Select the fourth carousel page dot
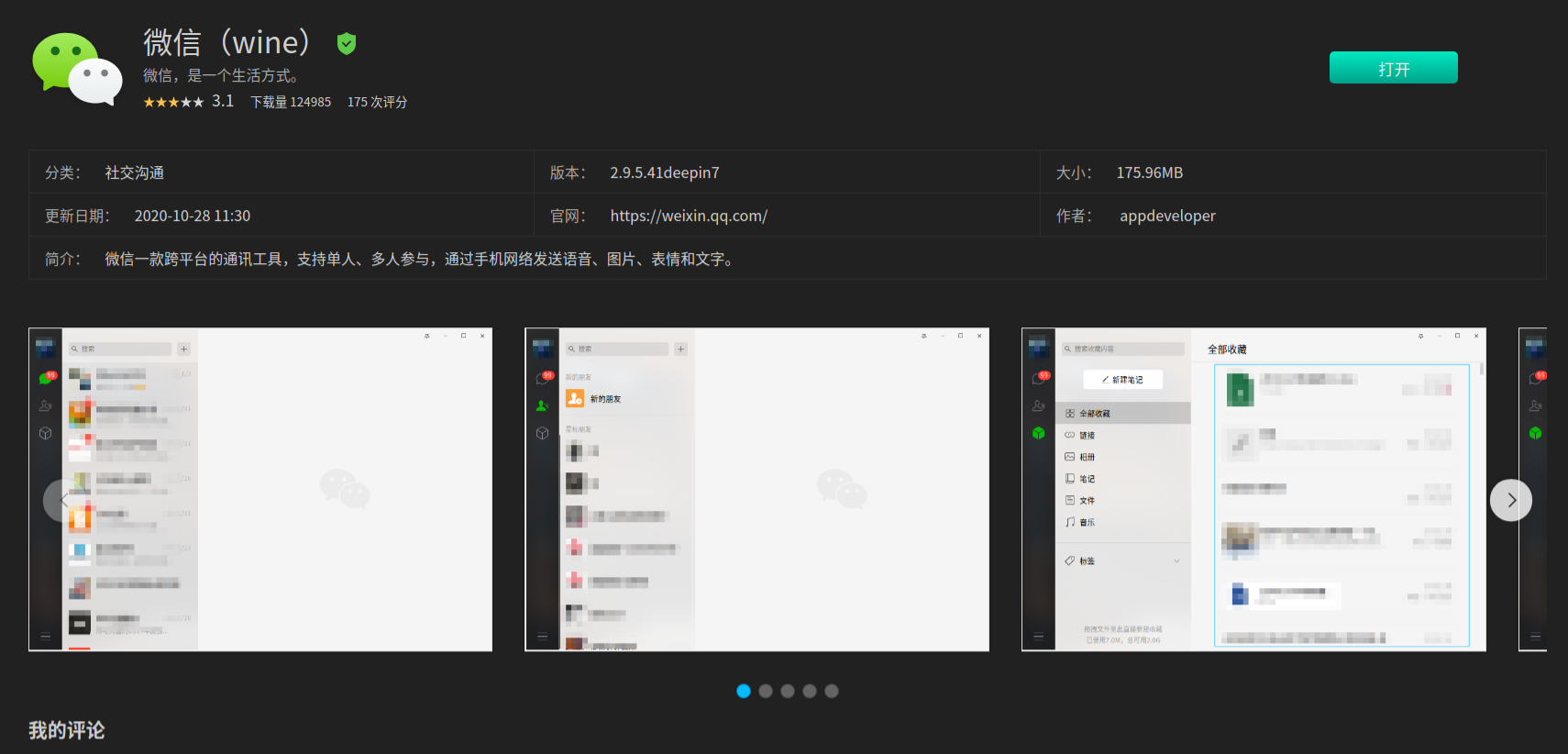Viewport: 1568px width, 754px height. [810, 691]
